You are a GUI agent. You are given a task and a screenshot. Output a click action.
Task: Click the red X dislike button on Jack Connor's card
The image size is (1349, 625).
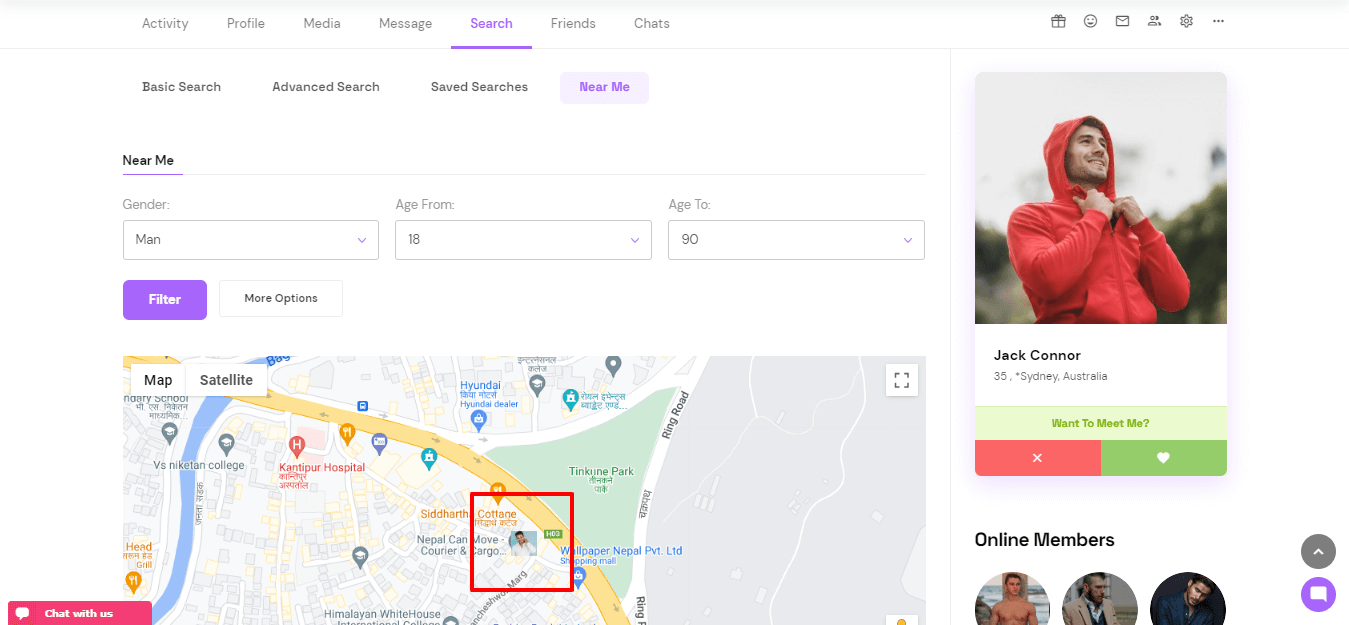(x=1037, y=458)
